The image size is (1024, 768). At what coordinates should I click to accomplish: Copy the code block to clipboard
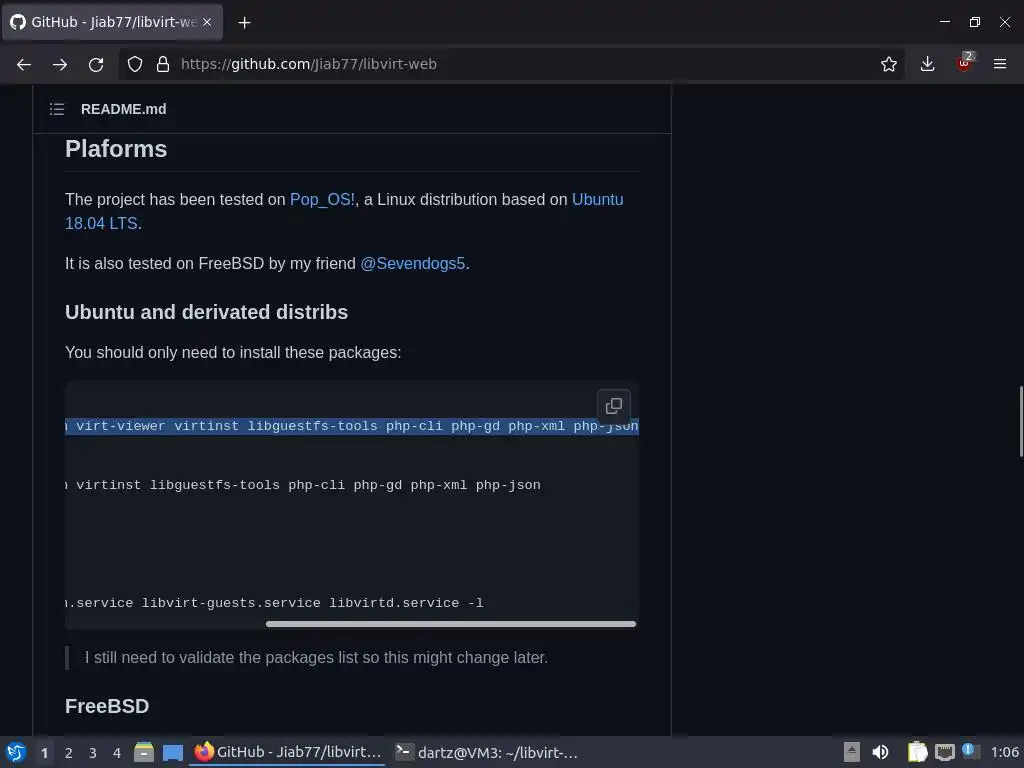pyautogui.click(x=613, y=406)
